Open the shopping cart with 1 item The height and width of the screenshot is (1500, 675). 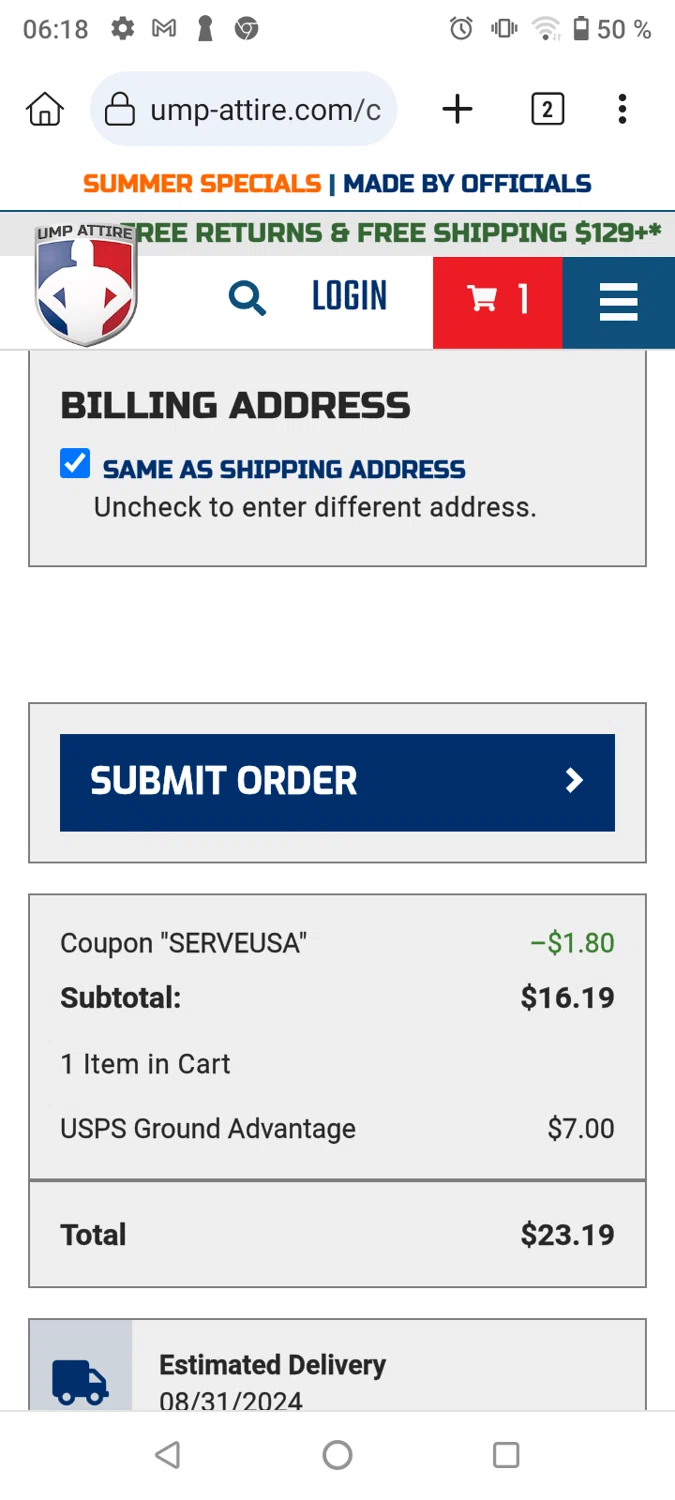pyautogui.click(x=497, y=299)
